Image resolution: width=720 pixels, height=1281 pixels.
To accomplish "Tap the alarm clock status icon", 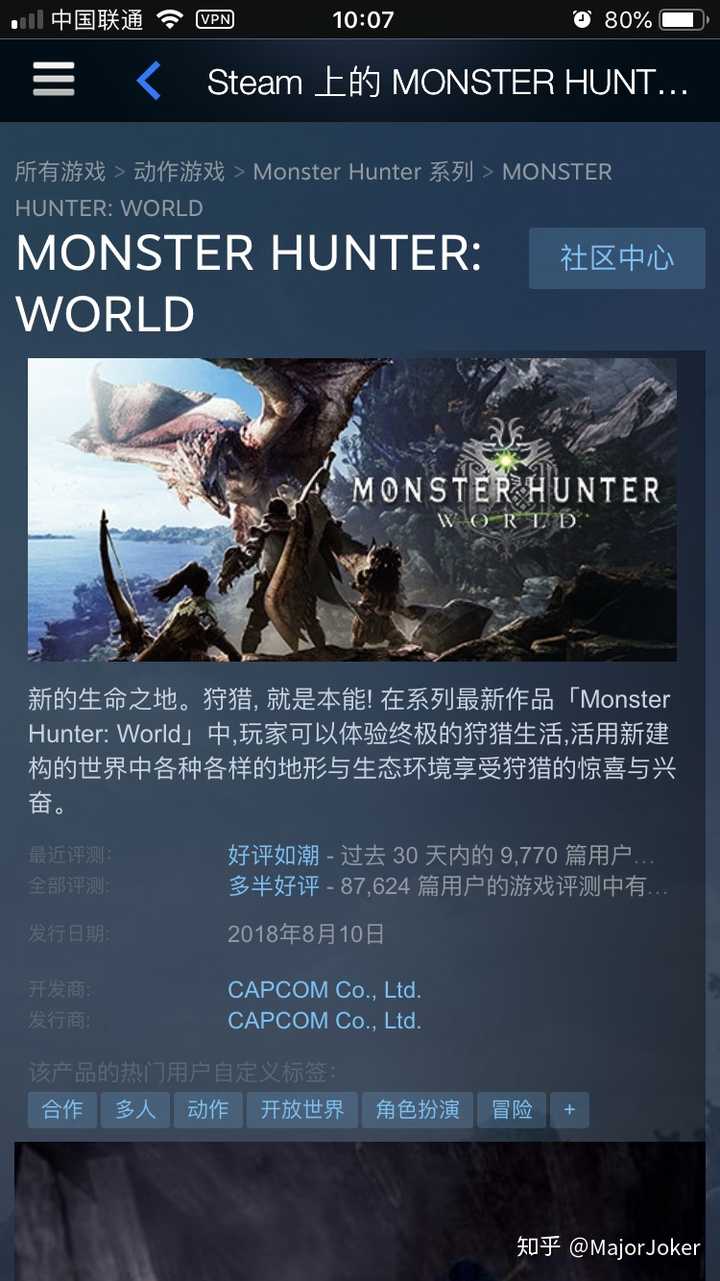I will coord(582,19).
